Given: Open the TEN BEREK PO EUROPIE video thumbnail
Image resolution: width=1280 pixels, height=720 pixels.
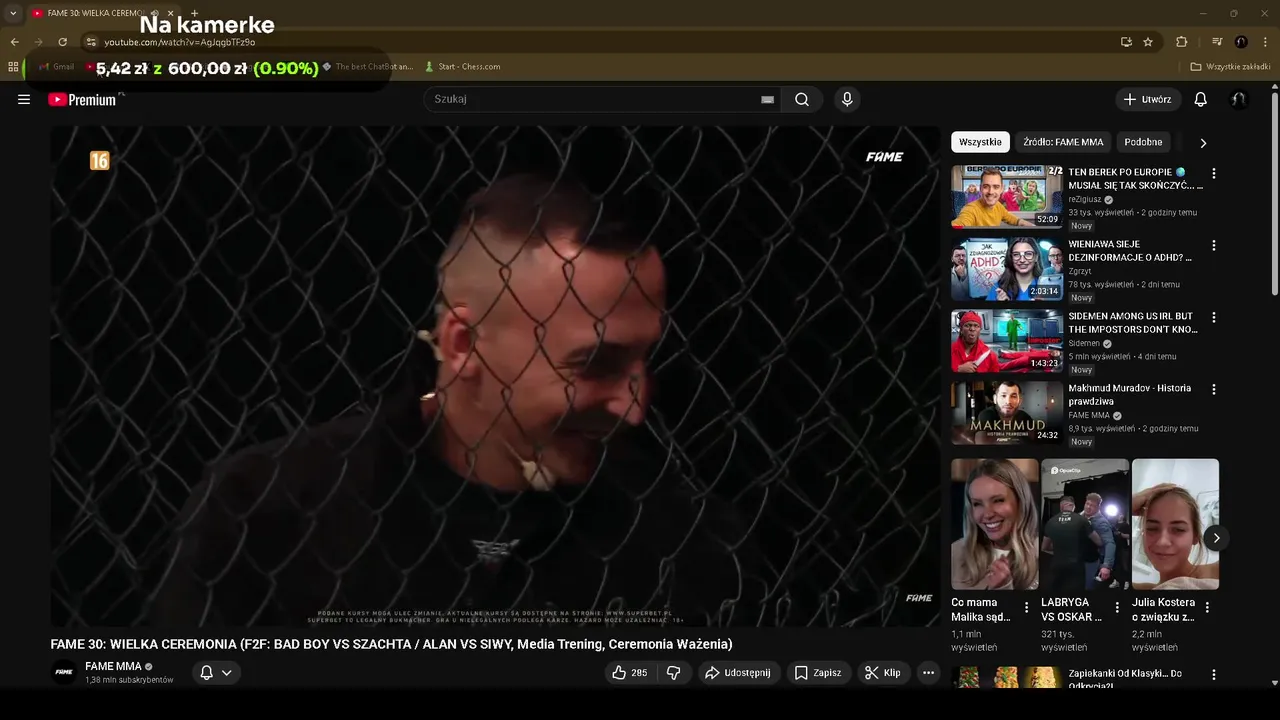Looking at the screenshot, I should [x=1006, y=197].
